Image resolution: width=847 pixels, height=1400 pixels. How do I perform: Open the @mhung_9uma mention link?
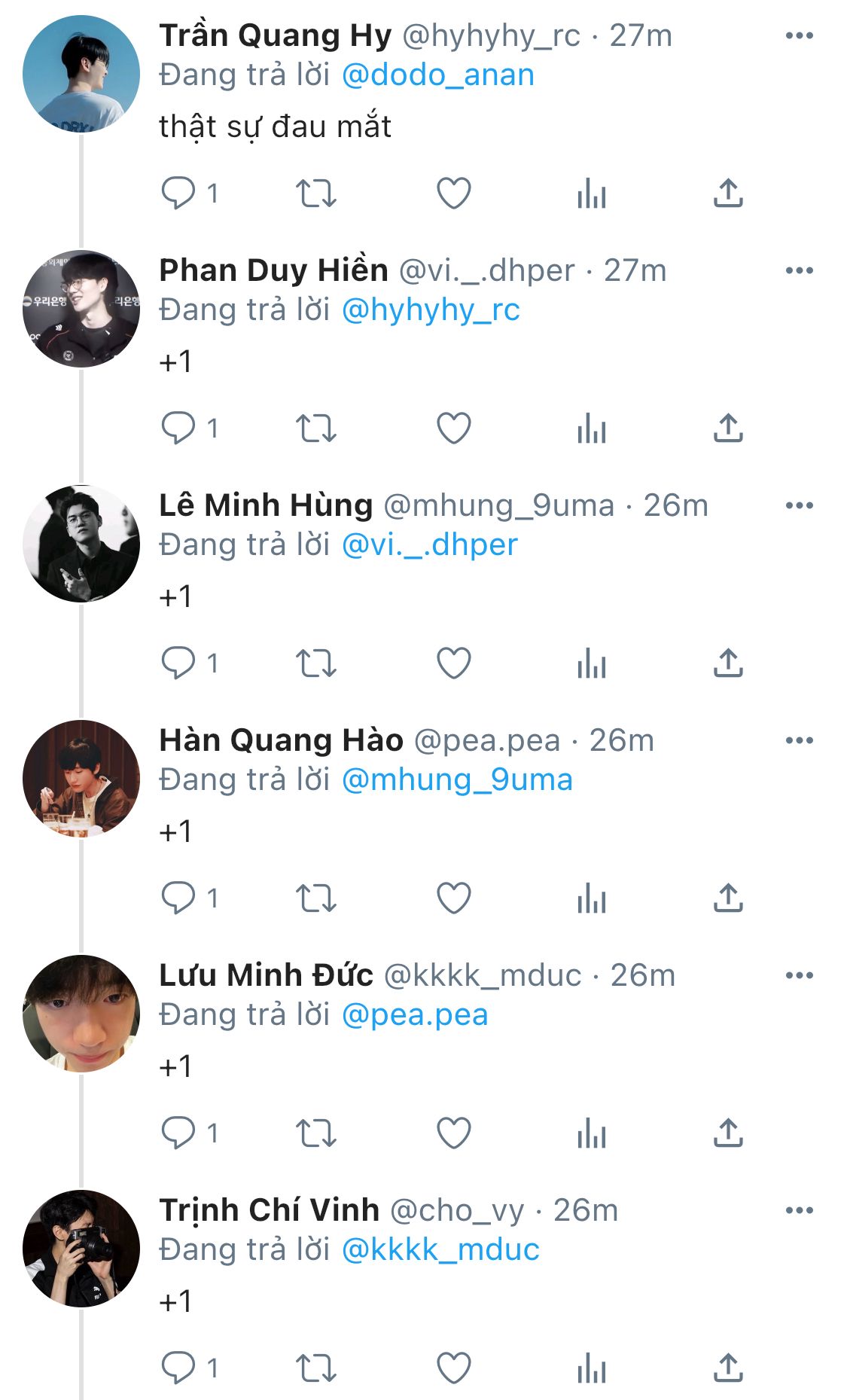click(457, 780)
